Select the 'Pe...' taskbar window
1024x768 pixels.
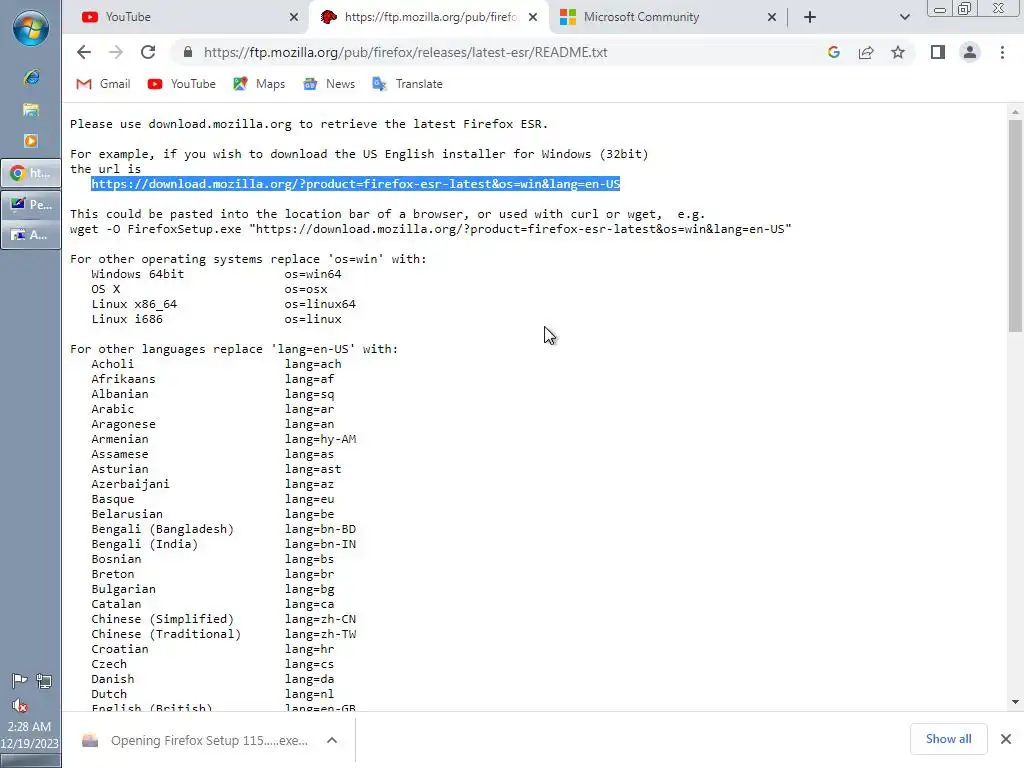pos(31,204)
